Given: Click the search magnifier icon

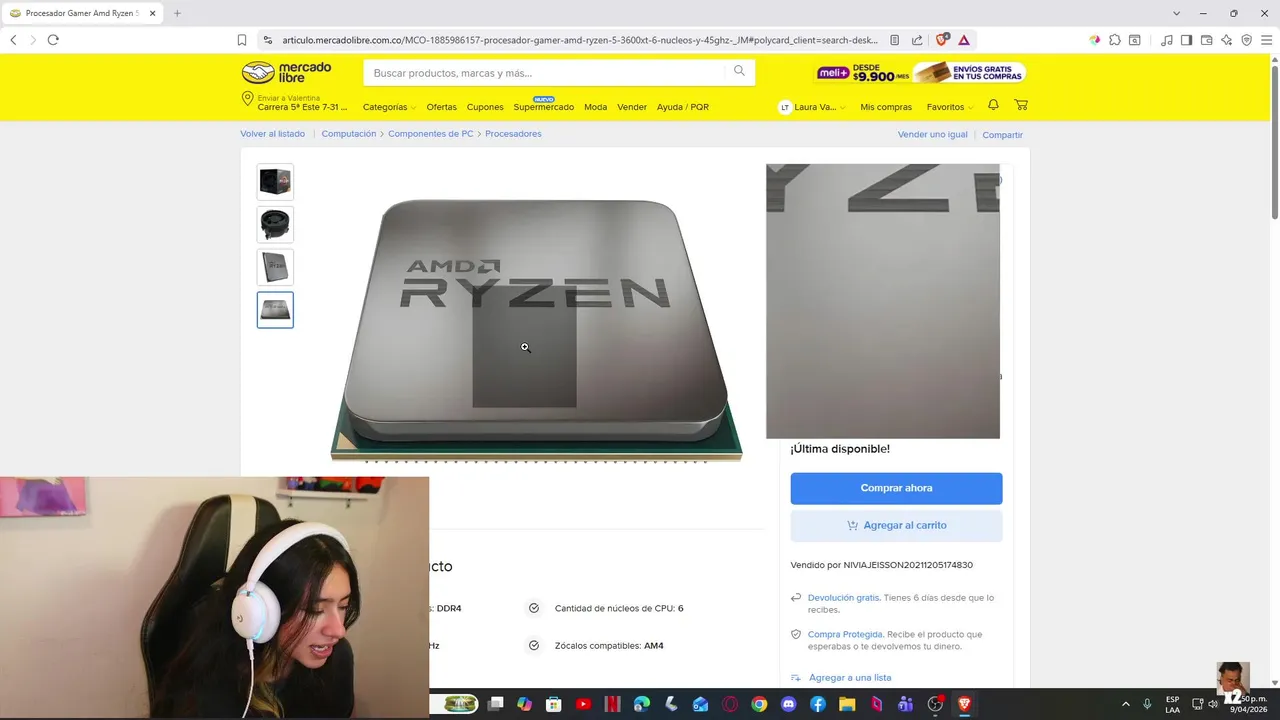Looking at the screenshot, I should click(739, 71).
